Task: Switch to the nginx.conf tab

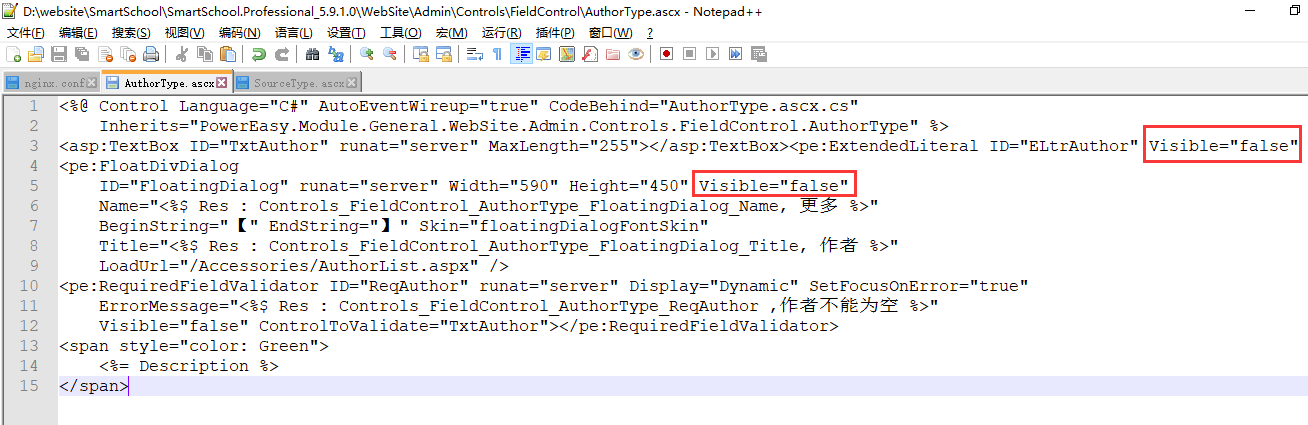Action: coord(50,83)
